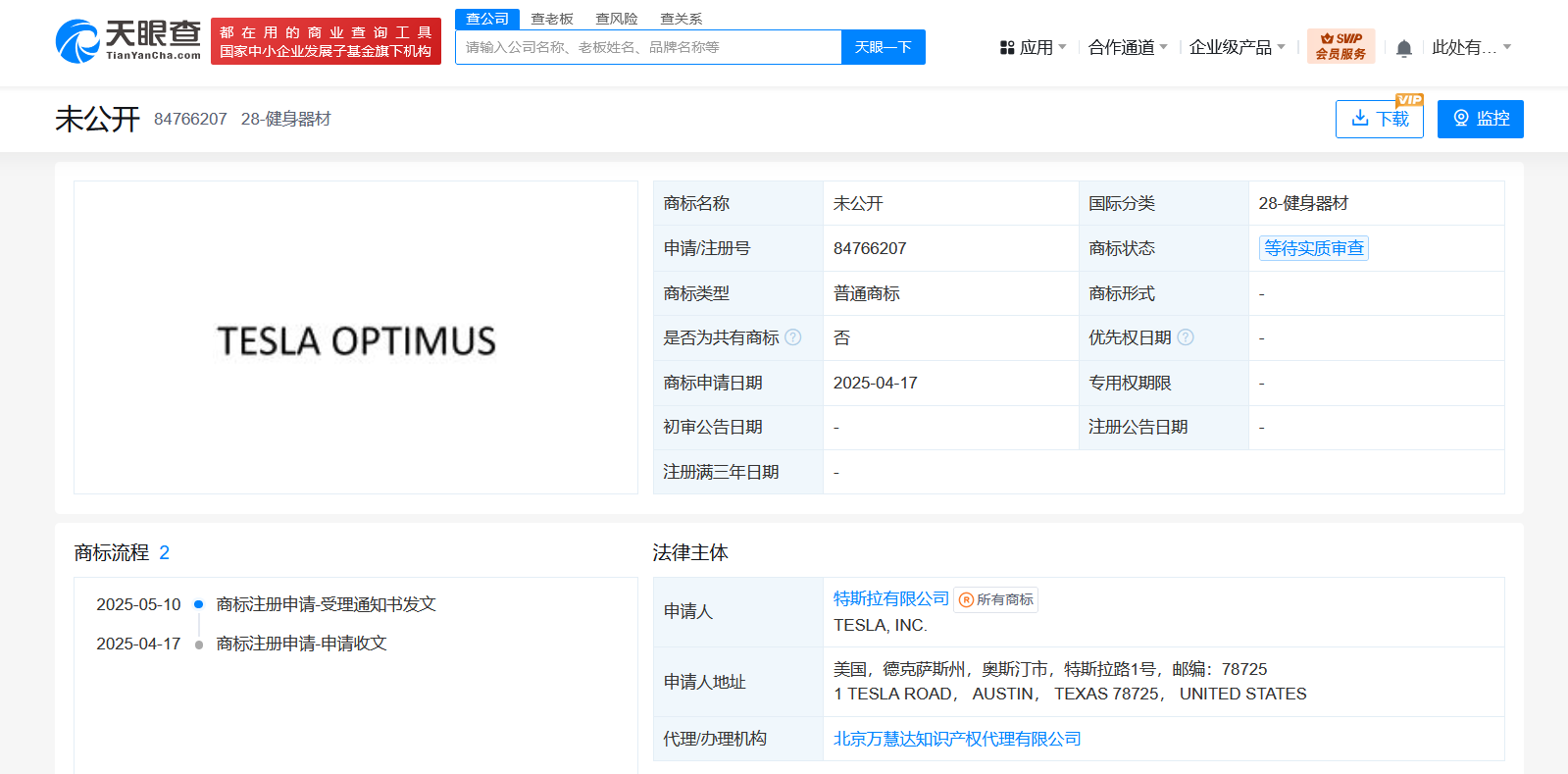
Task: Select the 查关系 search tab
Action: (682, 19)
